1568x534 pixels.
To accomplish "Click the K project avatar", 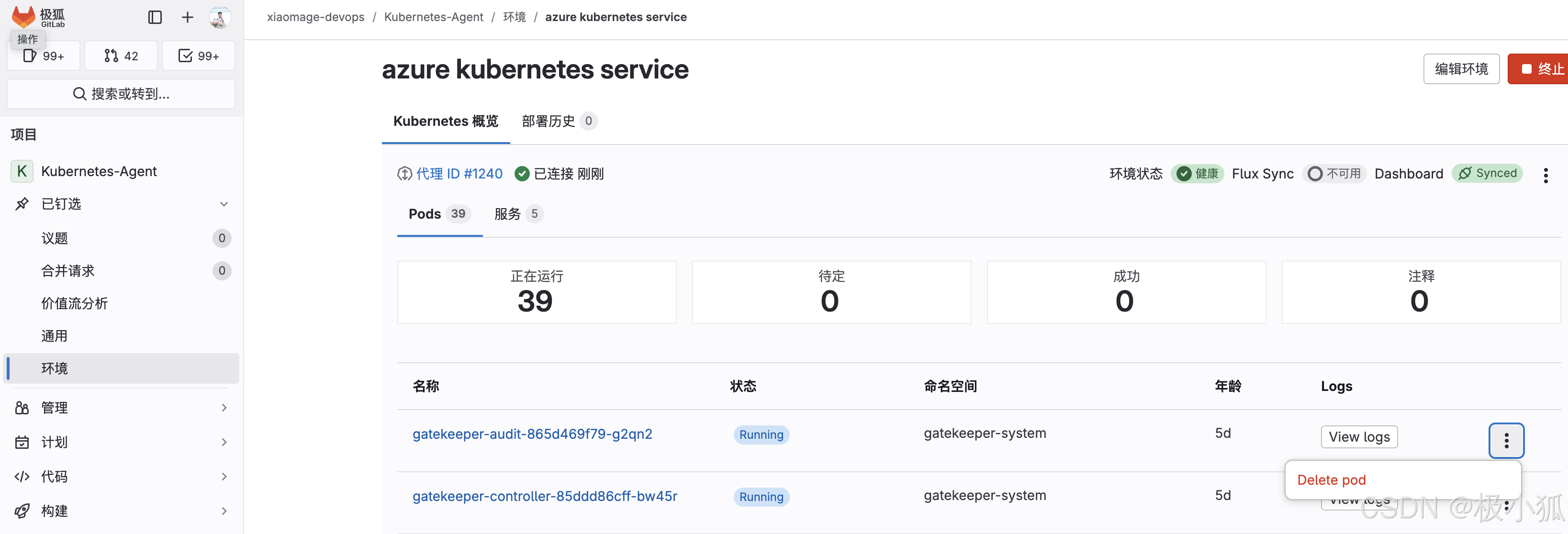I will point(22,171).
